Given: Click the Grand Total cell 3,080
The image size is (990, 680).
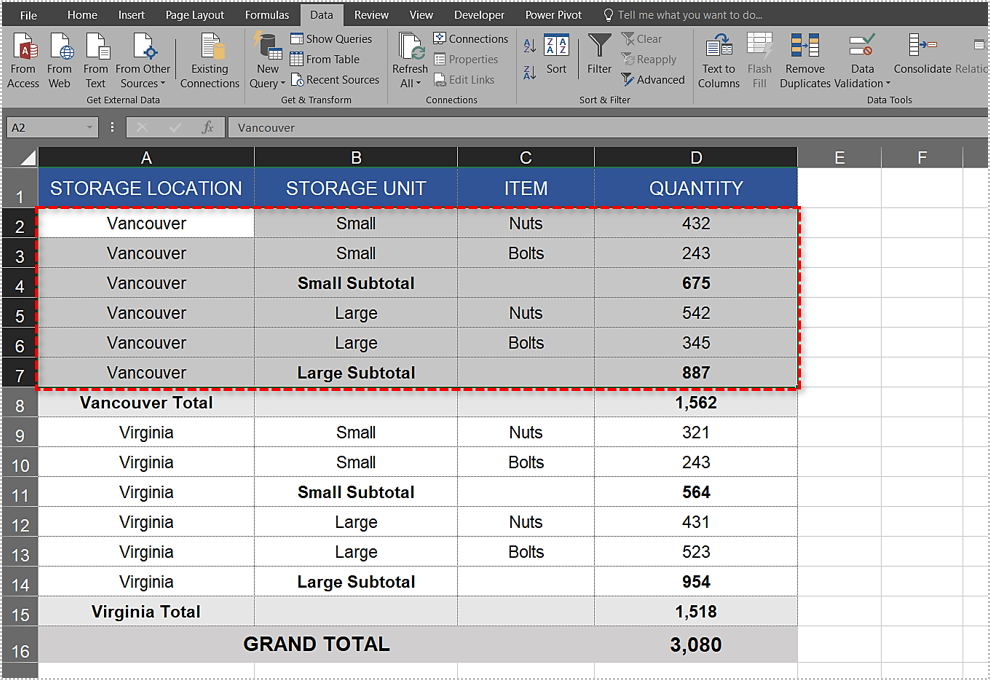Looking at the screenshot, I should 696,645.
